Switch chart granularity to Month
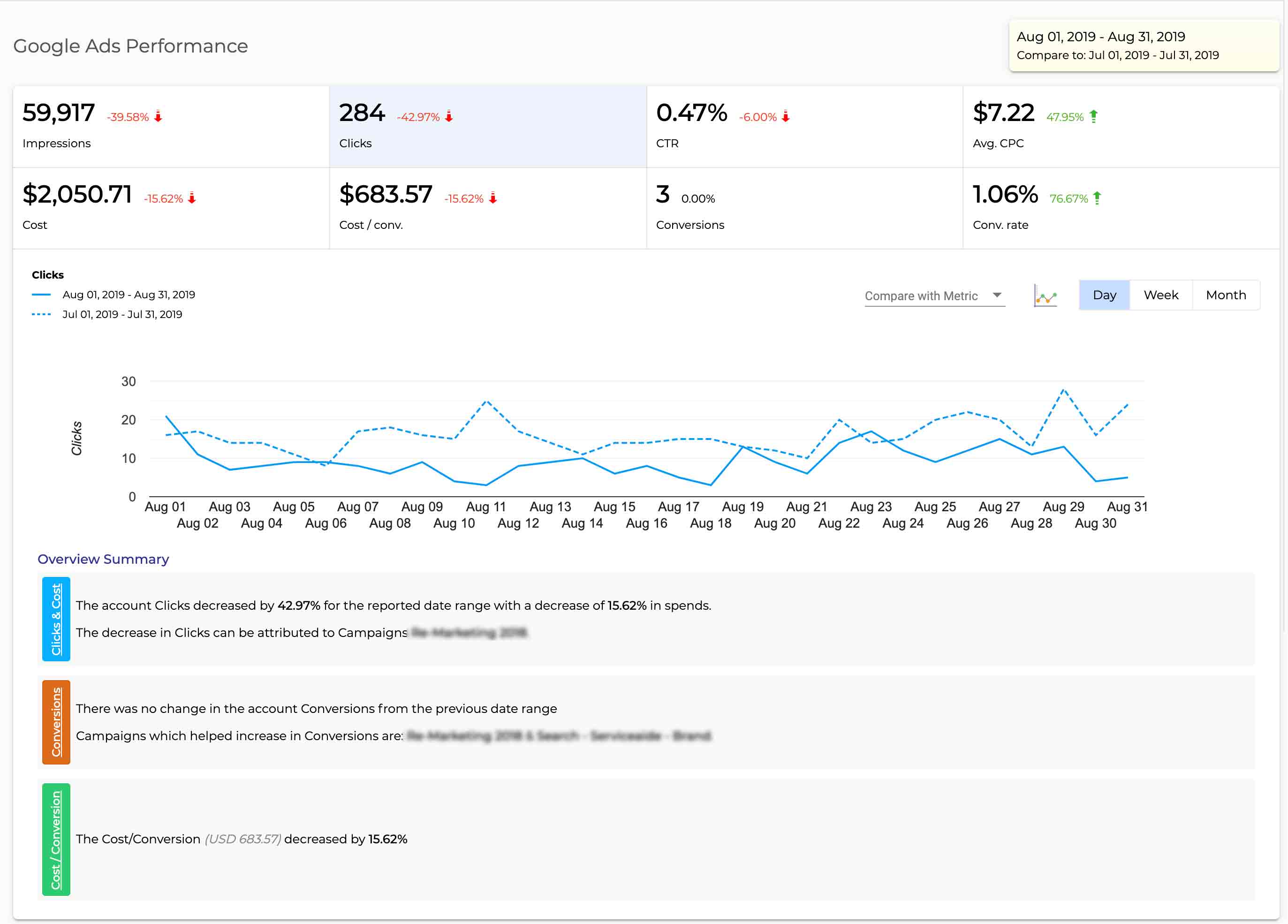This screenshot has height=924, width=1288. pyautogui.click(x=1226, y=295)
